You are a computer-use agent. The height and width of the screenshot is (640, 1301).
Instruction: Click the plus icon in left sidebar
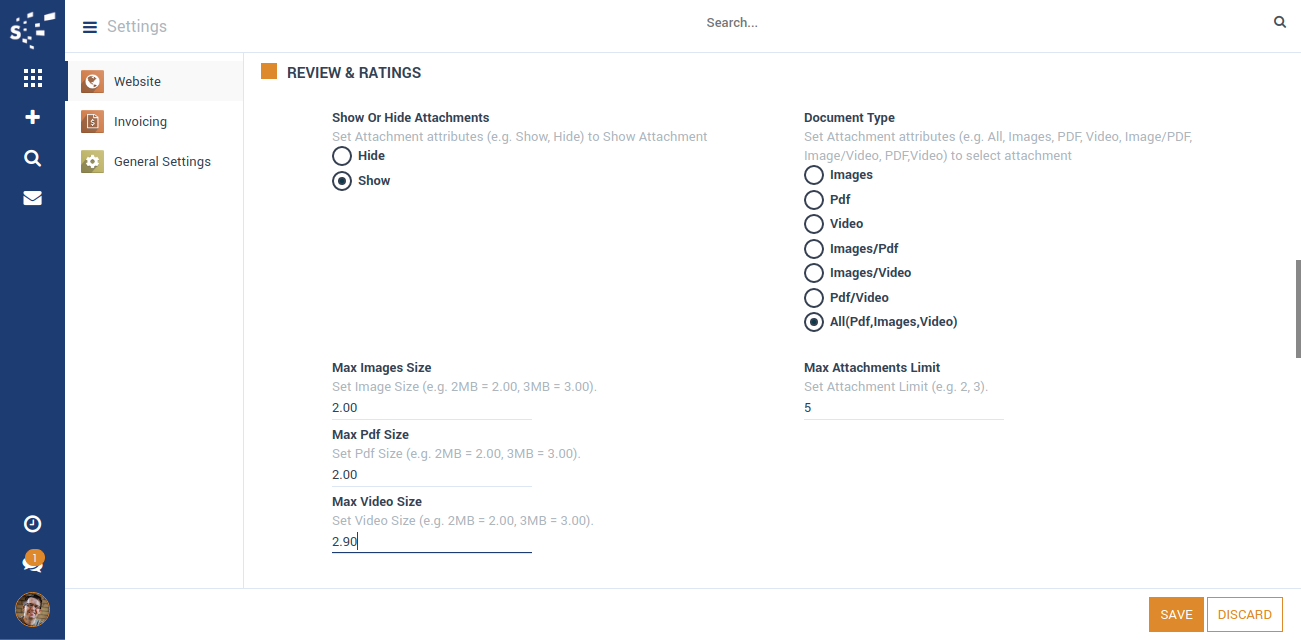point(32,118)
